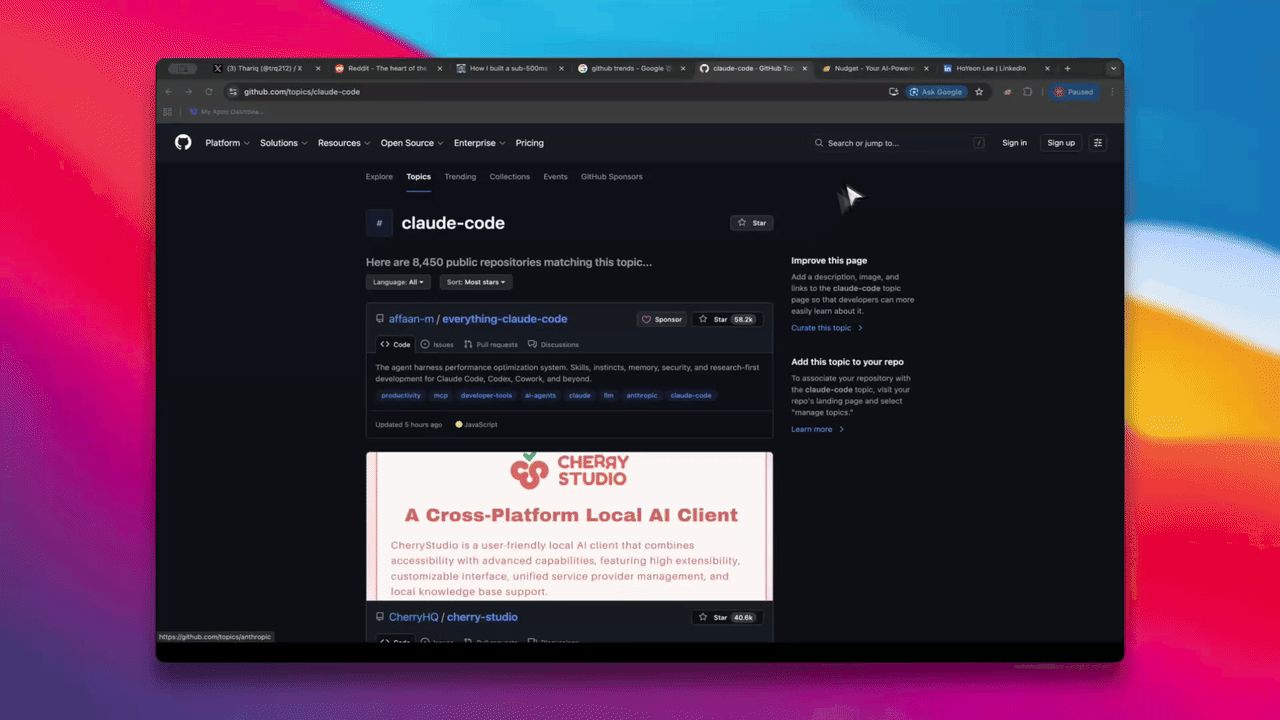Open the Chrome extensions puzzle icon
This screenshot has width=1280, height=720.
1027,92
